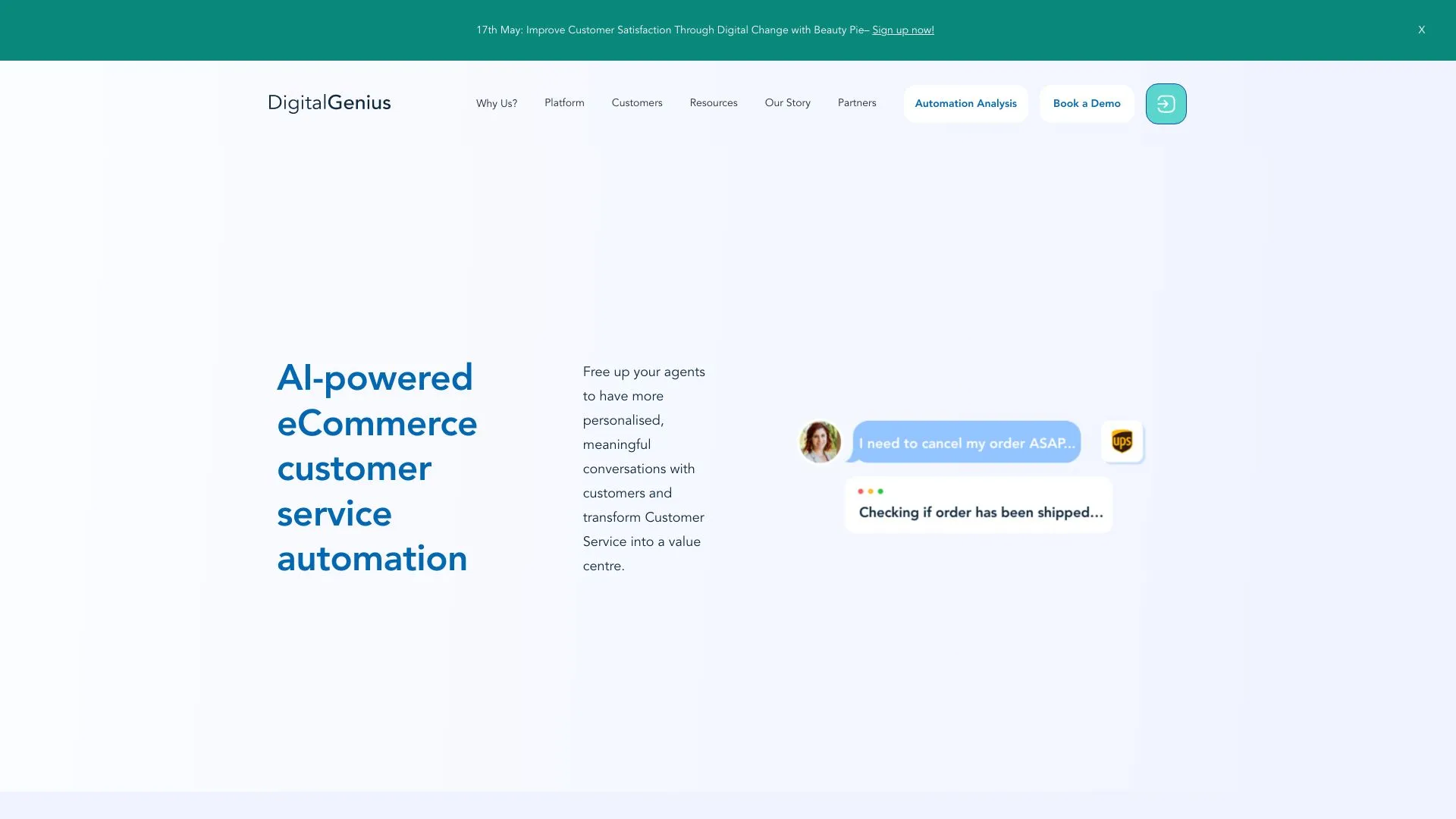Click the green dot on the chat card
This screenshot has width=1456, height=819.
(880, 491)
